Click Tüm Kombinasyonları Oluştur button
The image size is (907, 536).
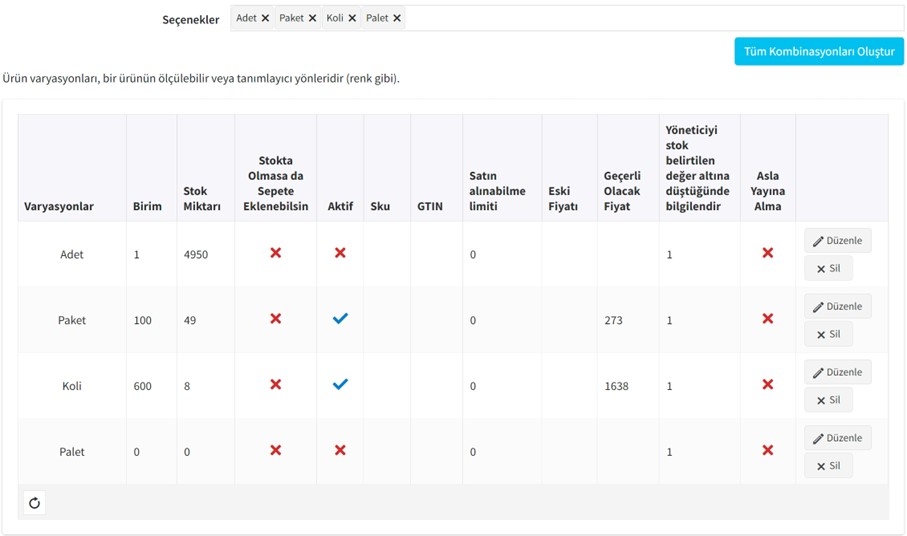tap(819, 51)
